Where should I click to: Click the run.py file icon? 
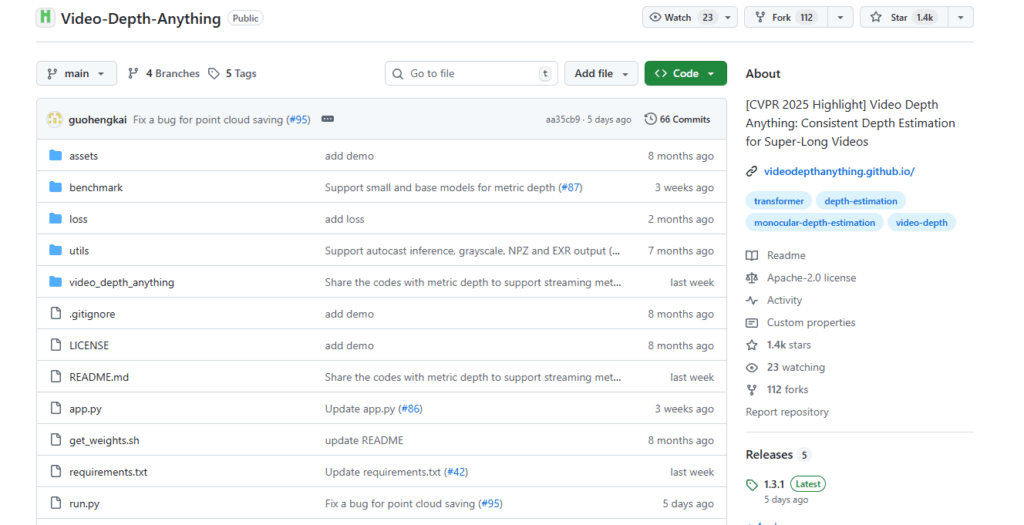click(x=56, y=503)
